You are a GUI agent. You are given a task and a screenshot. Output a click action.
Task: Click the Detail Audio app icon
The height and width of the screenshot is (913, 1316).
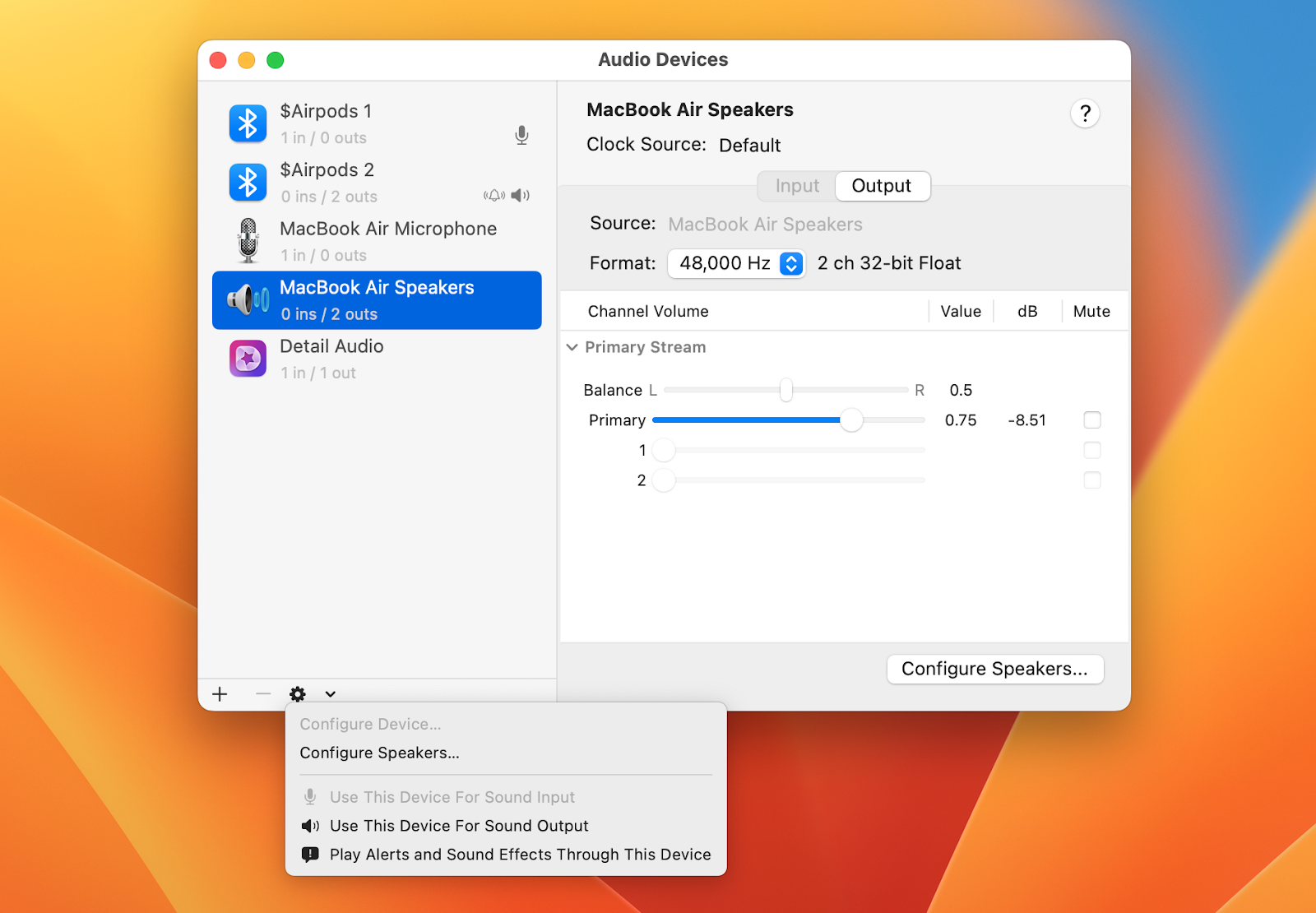click(x=248, y=359)
